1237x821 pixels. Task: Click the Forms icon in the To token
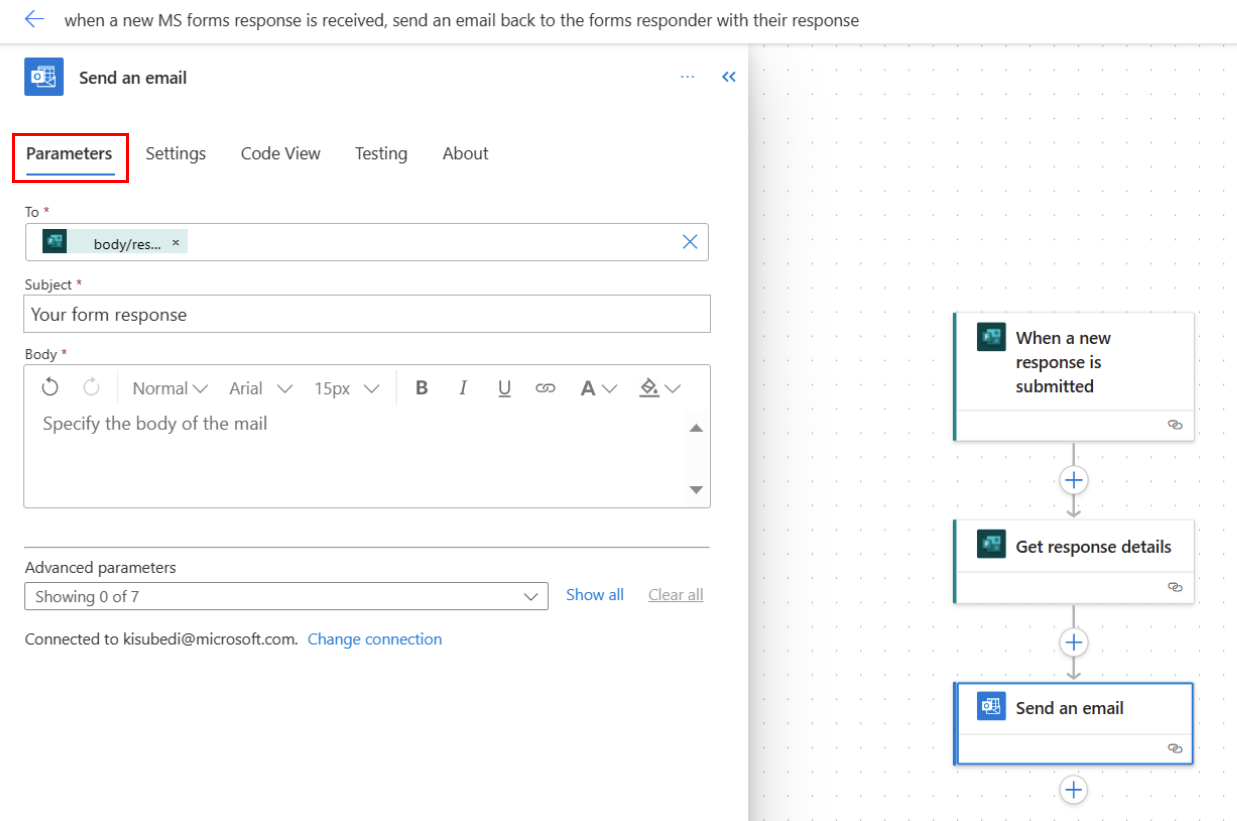point(55,242)
